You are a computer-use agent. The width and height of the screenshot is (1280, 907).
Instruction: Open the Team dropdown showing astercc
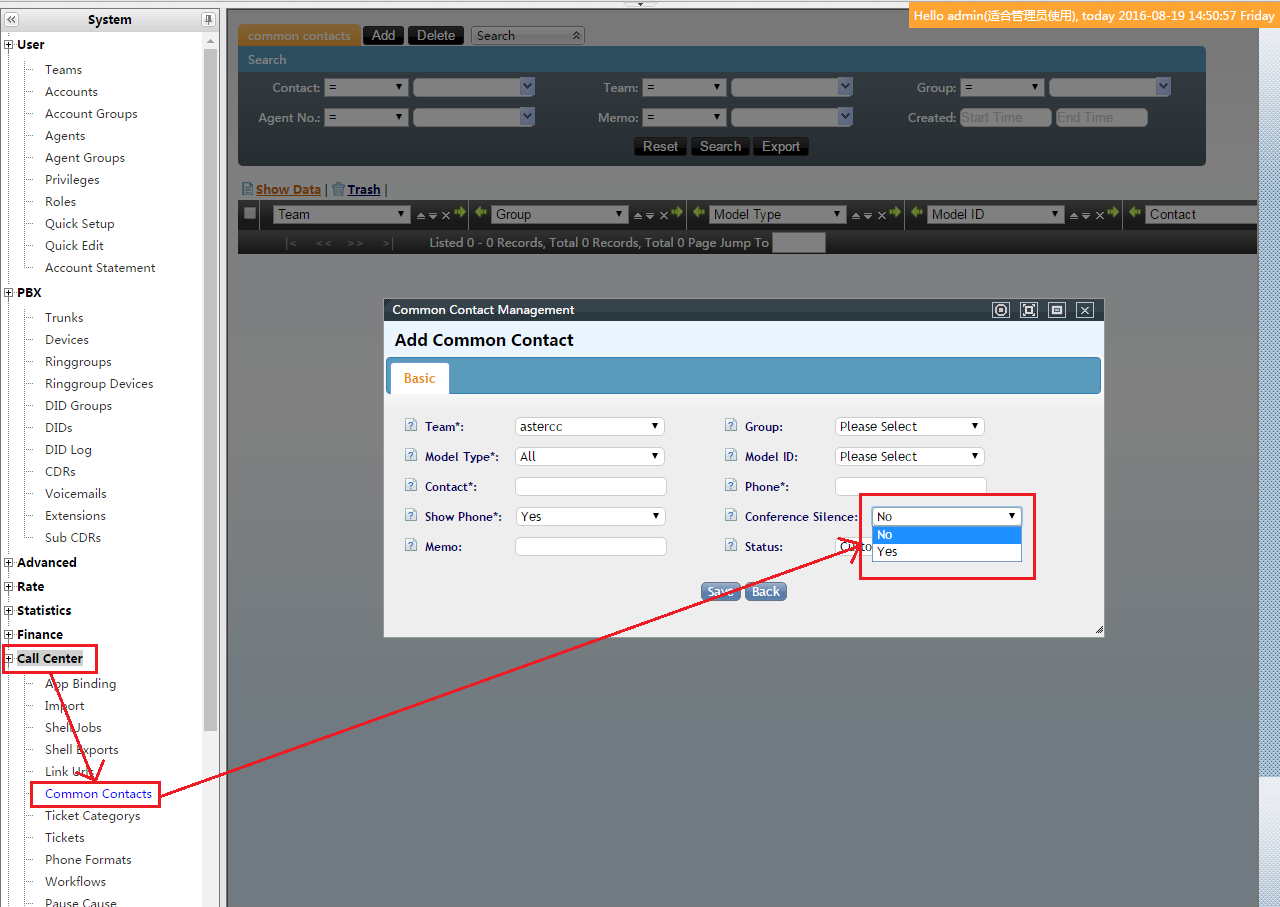pyautogui.click(x=589, y=427)
